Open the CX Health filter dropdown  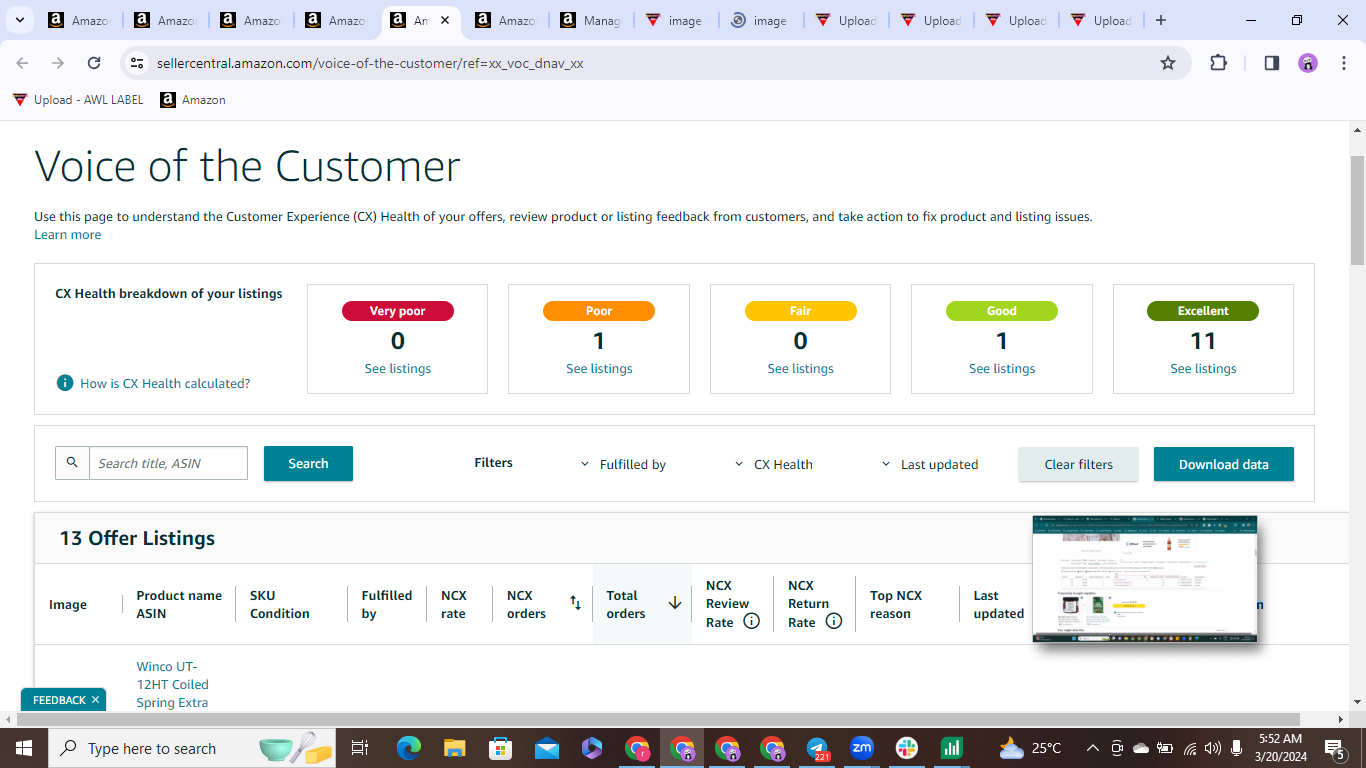[x=773, y=464]
